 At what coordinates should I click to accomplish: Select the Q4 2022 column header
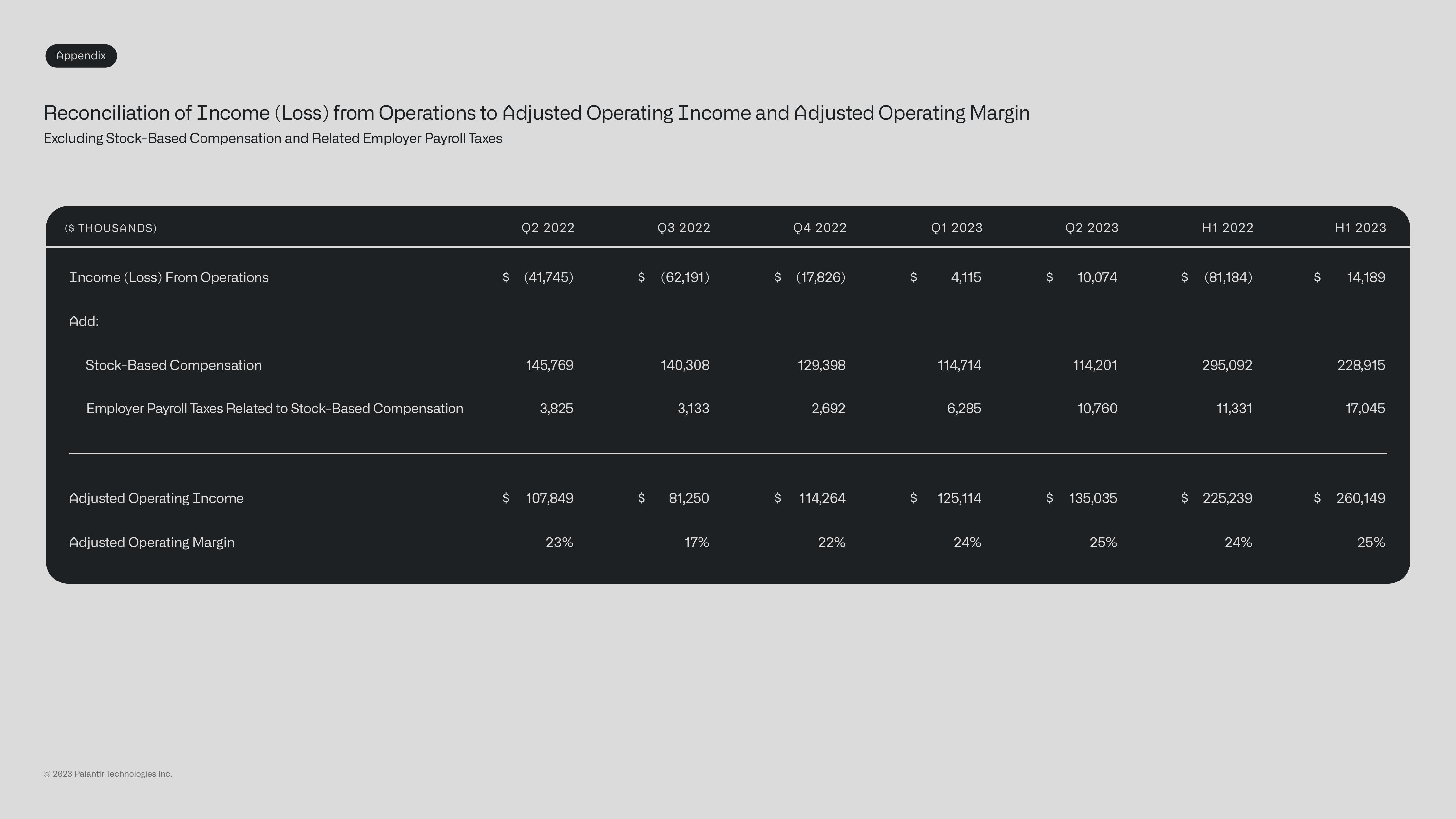coord(820,228)
